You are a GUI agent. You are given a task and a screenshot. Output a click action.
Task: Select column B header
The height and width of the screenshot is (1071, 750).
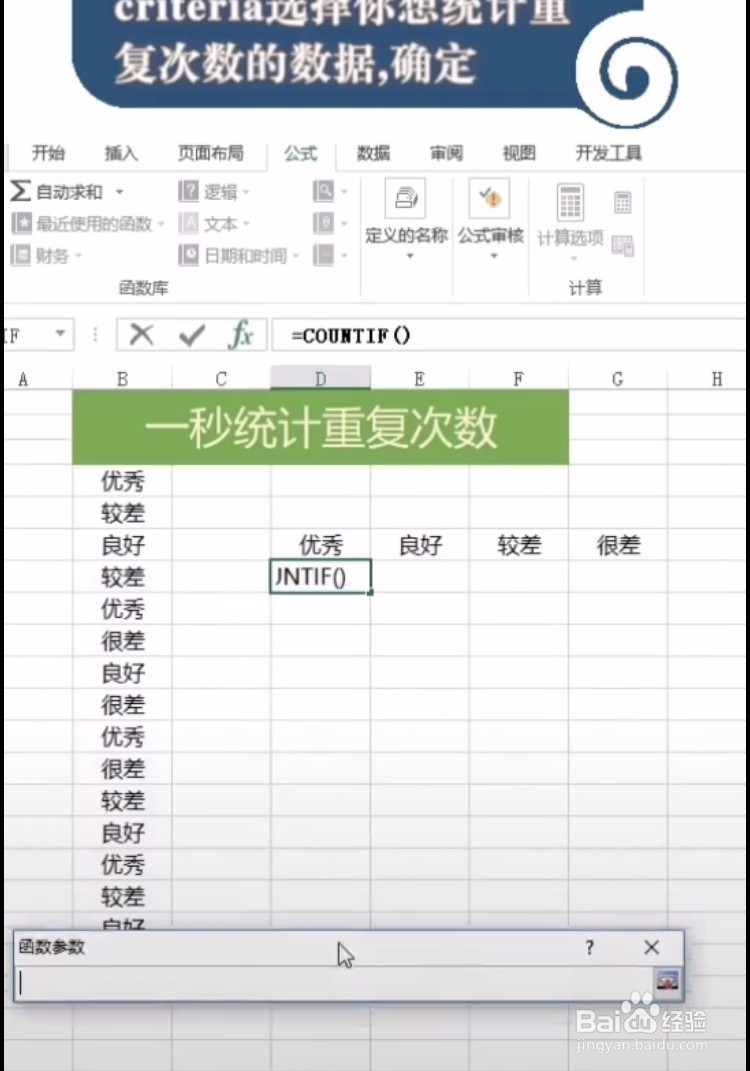[x=122, y=378]
